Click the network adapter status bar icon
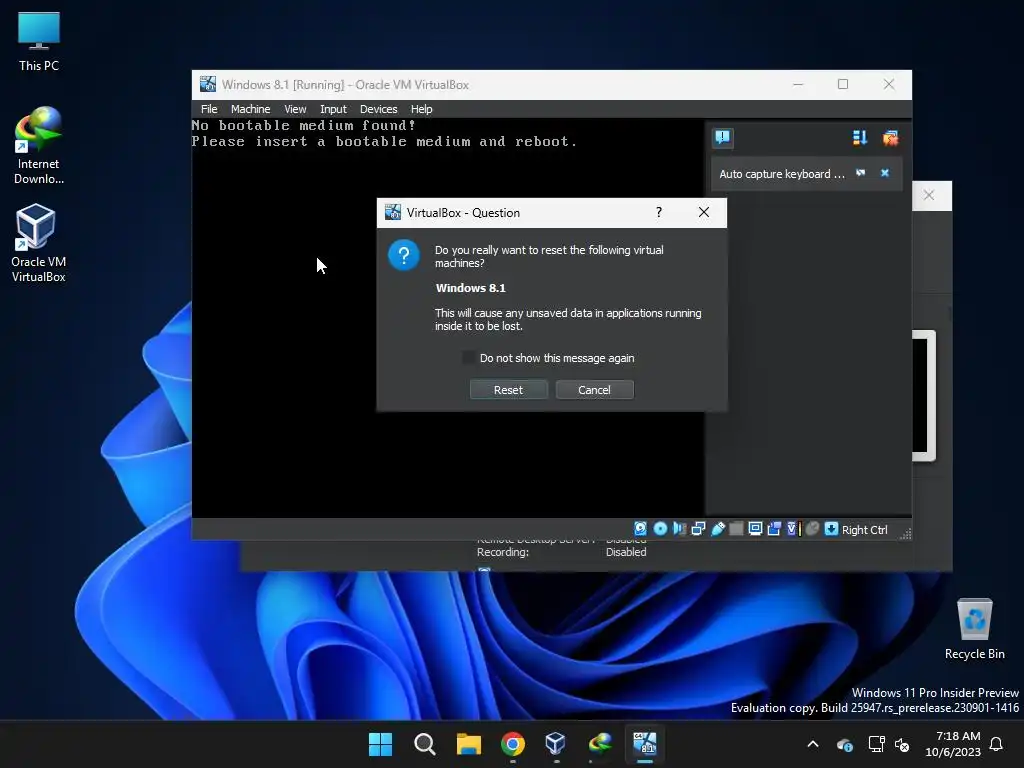This screenshot has width=1024, height=768. 698,529
